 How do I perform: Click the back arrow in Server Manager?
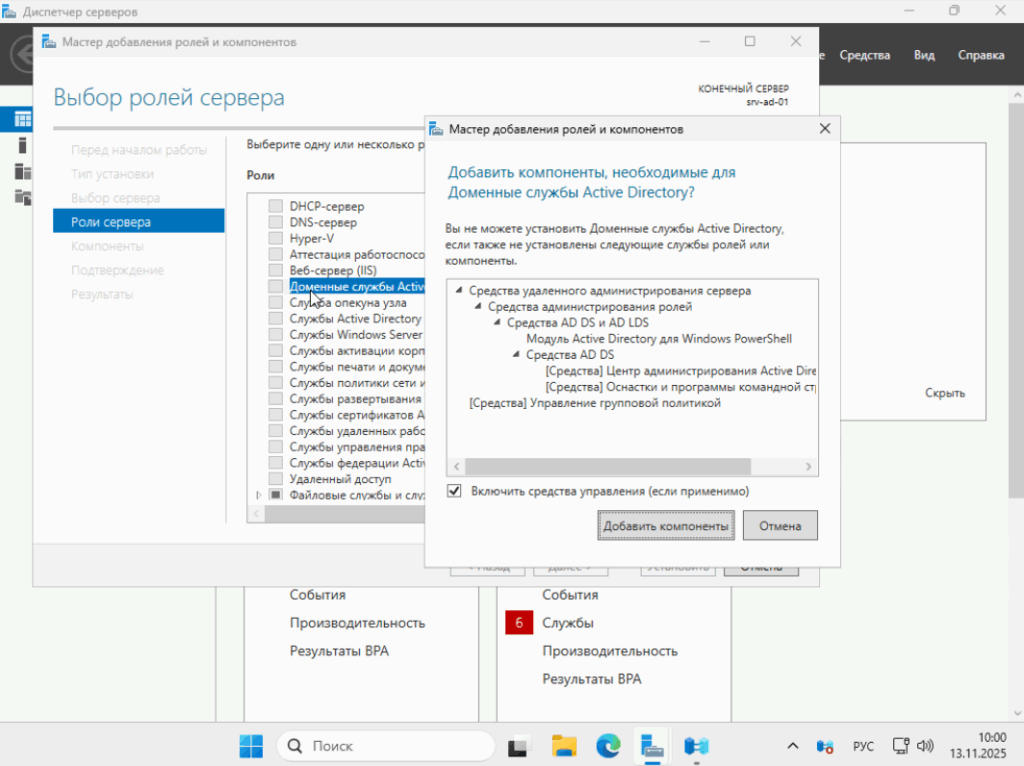23,54
